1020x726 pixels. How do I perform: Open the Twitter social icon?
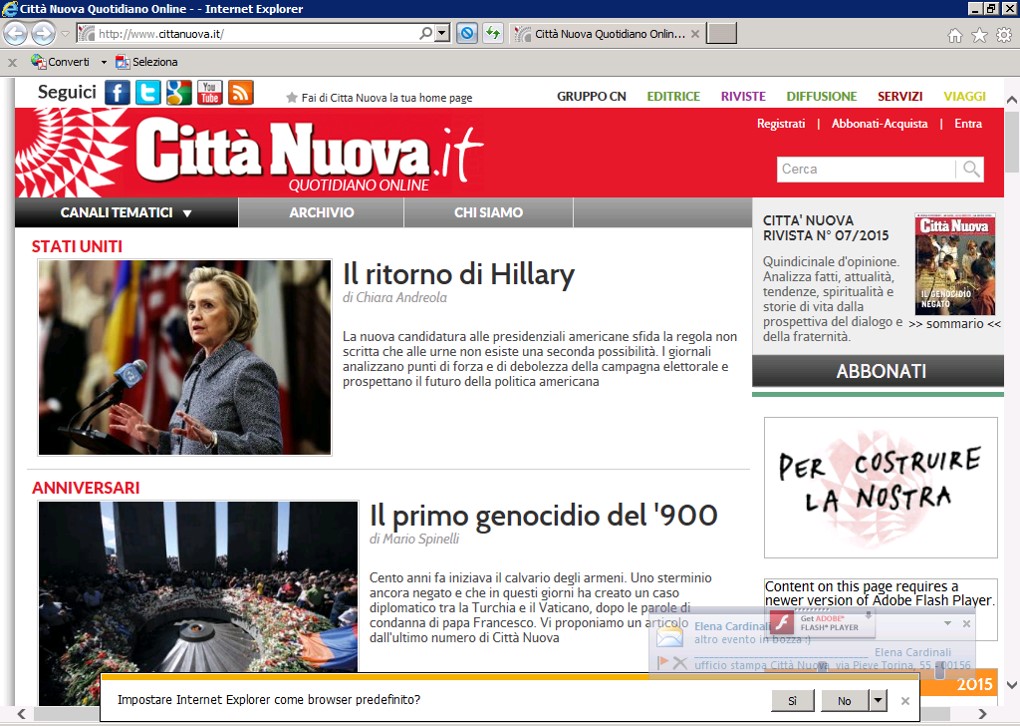(148, 93)
